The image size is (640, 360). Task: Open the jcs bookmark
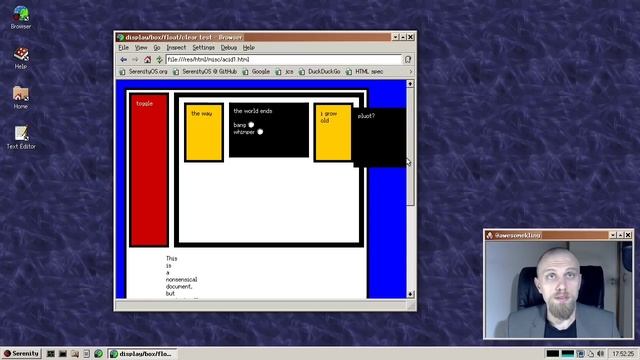[x=284, y=72]
